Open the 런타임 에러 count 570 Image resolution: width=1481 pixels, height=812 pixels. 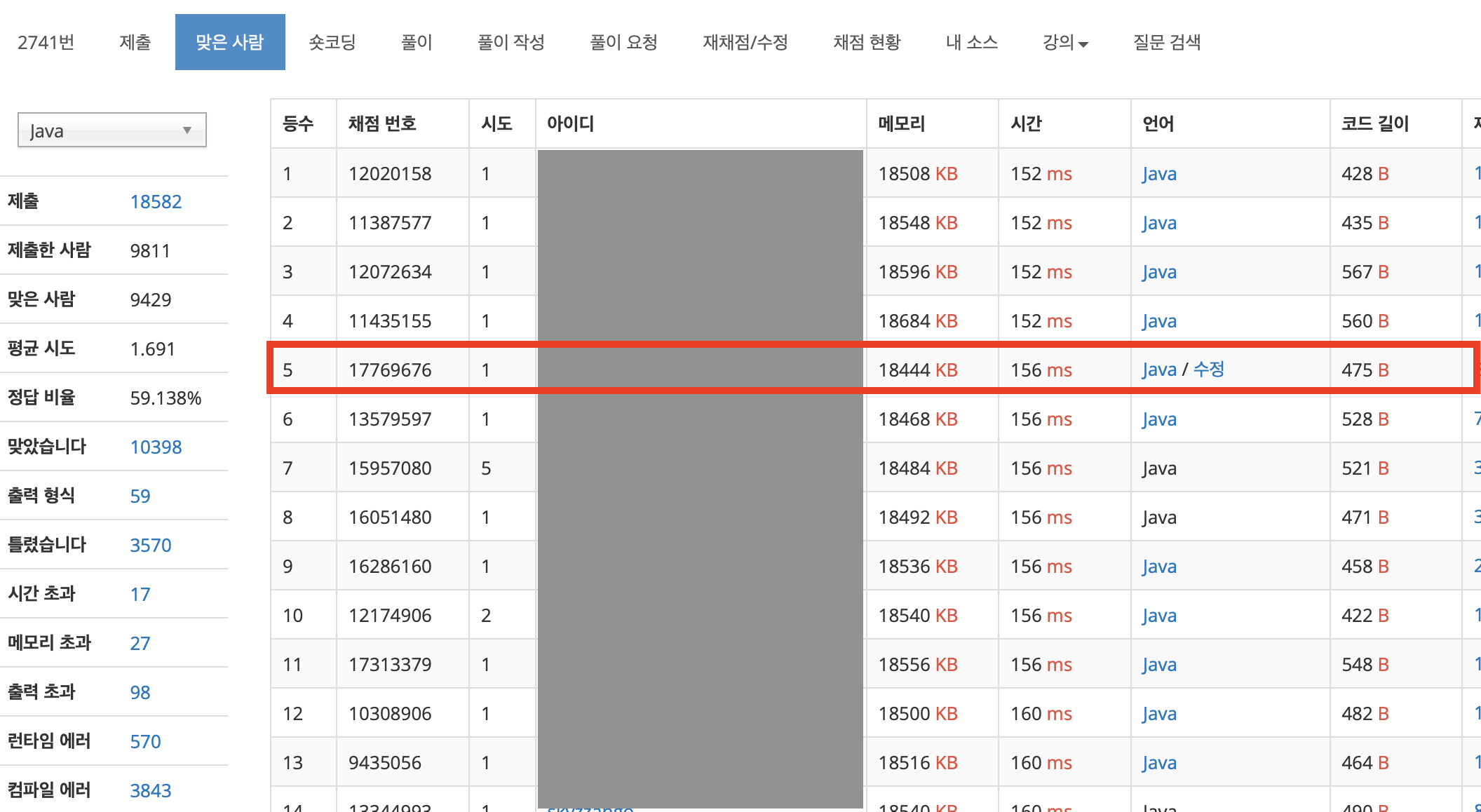pyautogui.click(x=145, y=742)
